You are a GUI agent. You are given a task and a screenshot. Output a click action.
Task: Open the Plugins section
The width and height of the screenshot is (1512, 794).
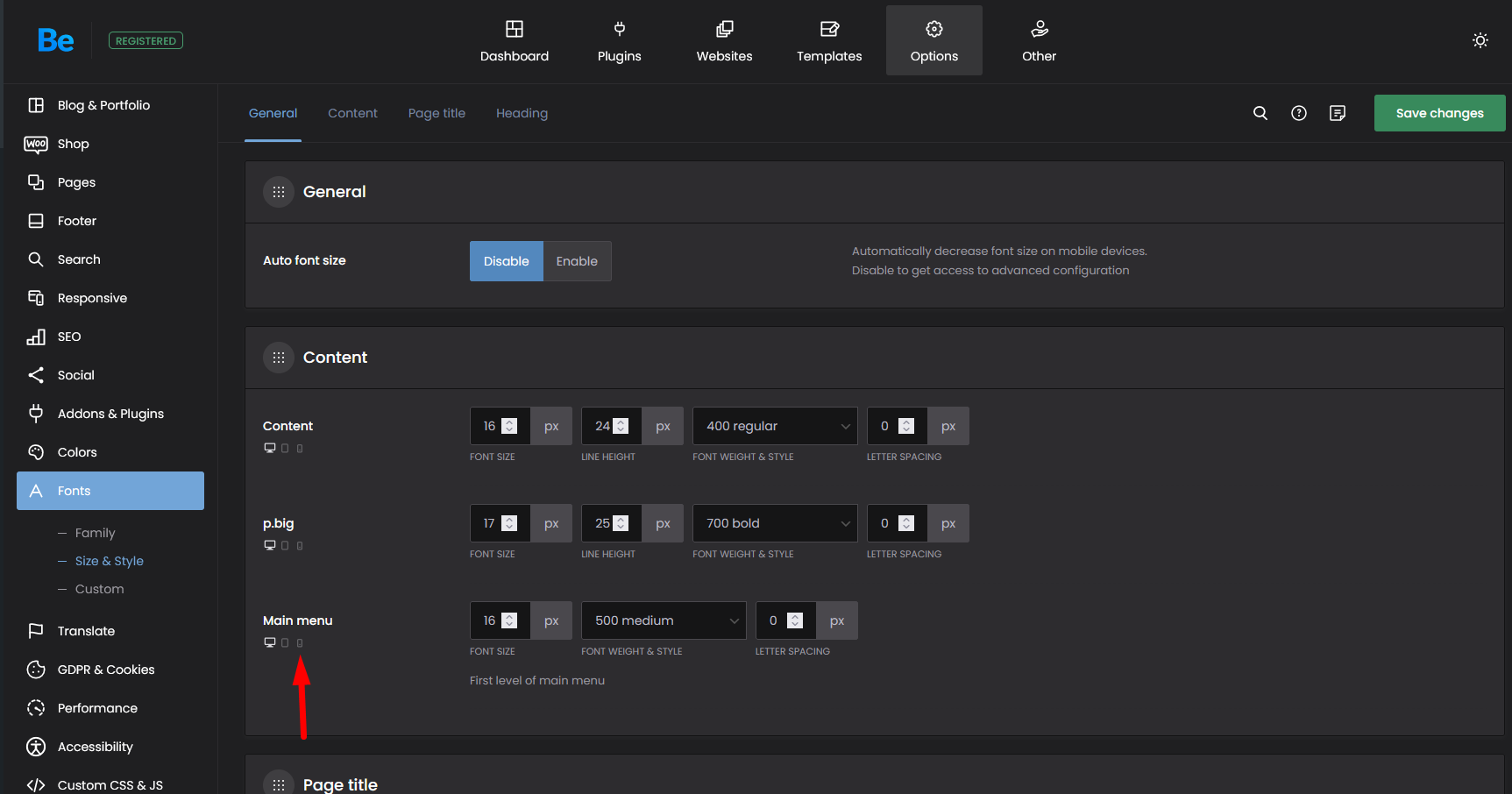620,40
